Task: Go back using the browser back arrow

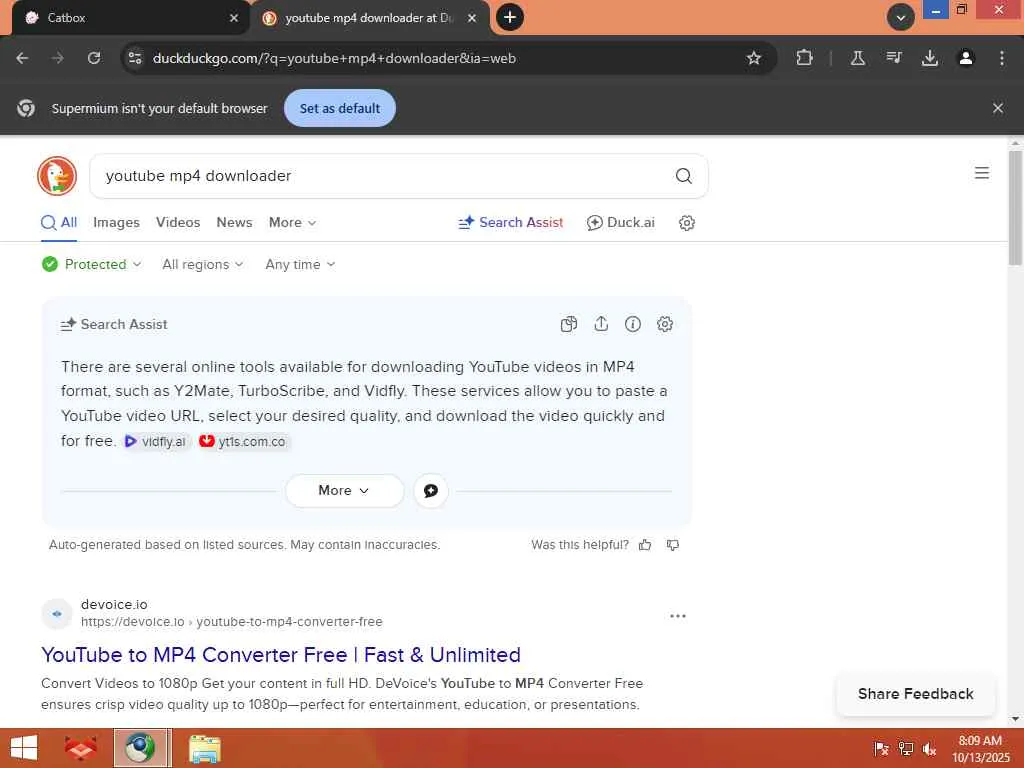Action: click(x=22, y=58)
